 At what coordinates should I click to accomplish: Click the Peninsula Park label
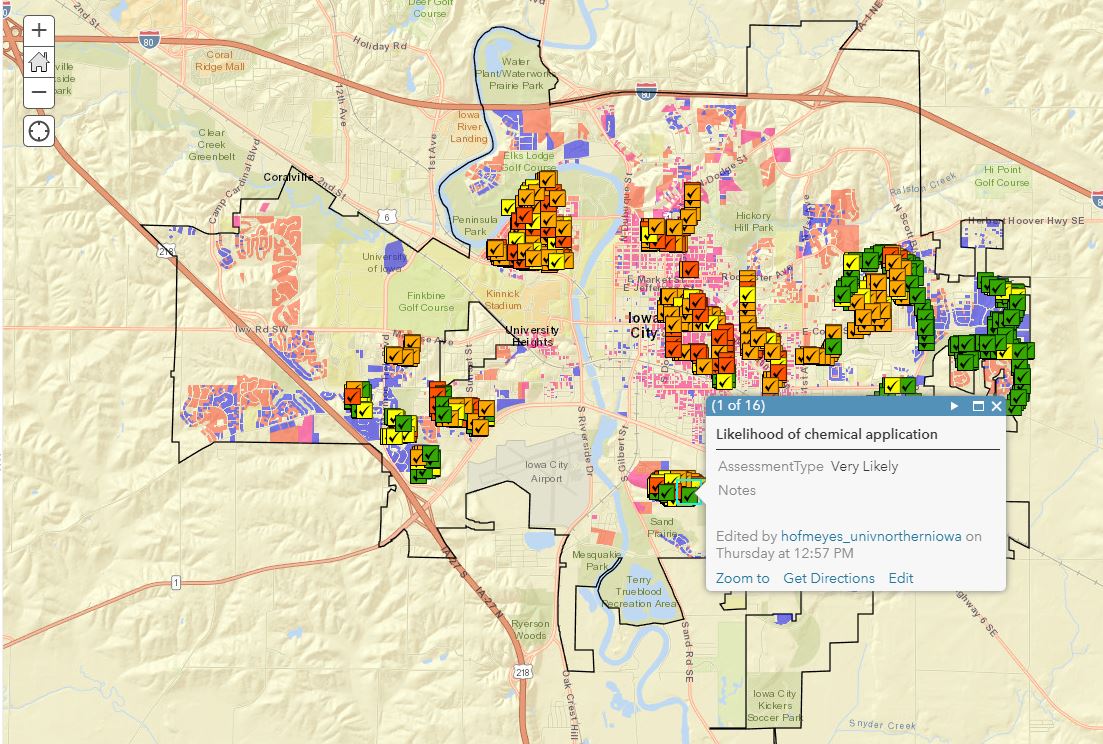click(x=475, y=225)
